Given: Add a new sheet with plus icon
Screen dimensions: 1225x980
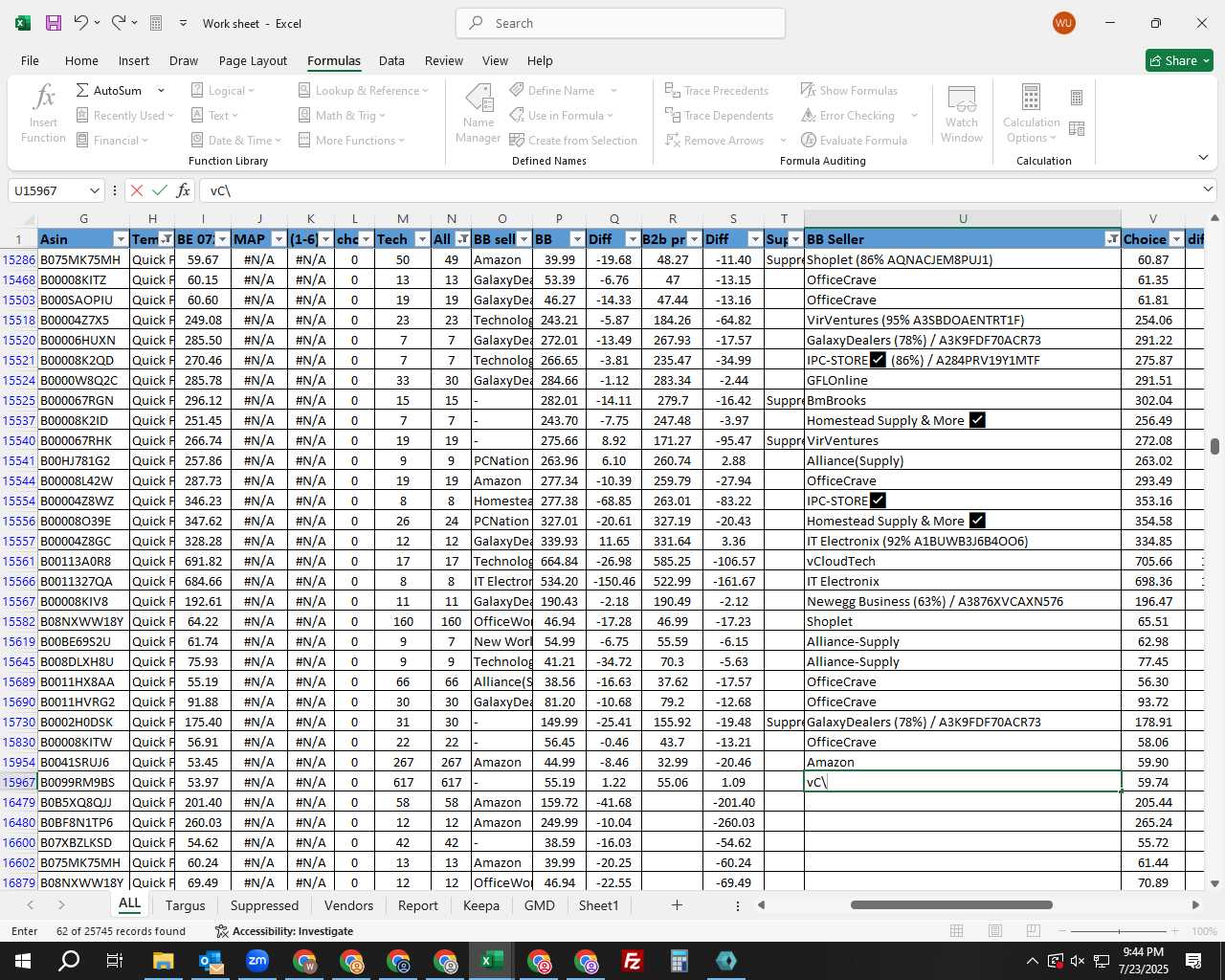Looking at the screenshot, I should pos(677,905).
